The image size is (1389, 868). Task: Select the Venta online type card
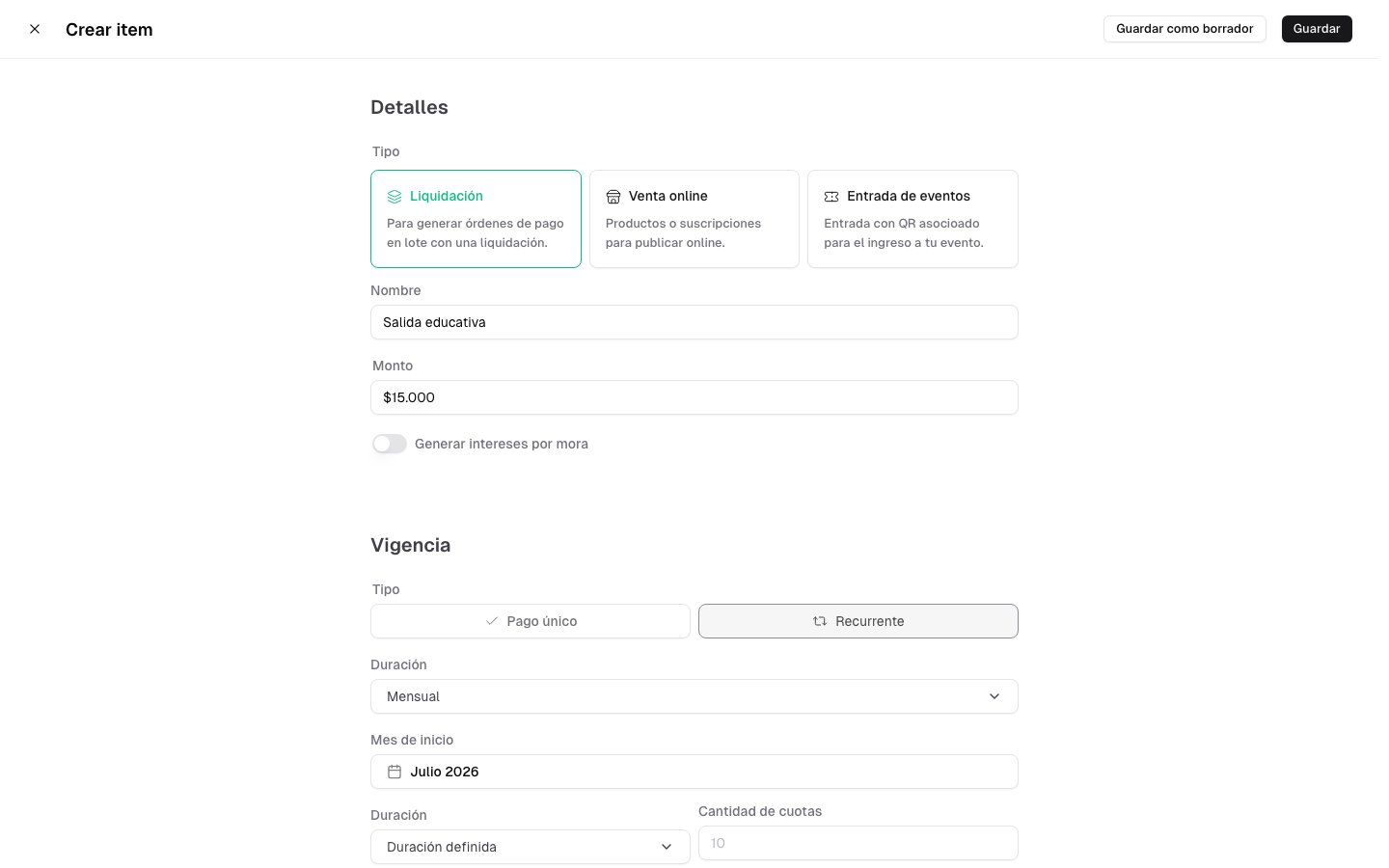[694, 219]
